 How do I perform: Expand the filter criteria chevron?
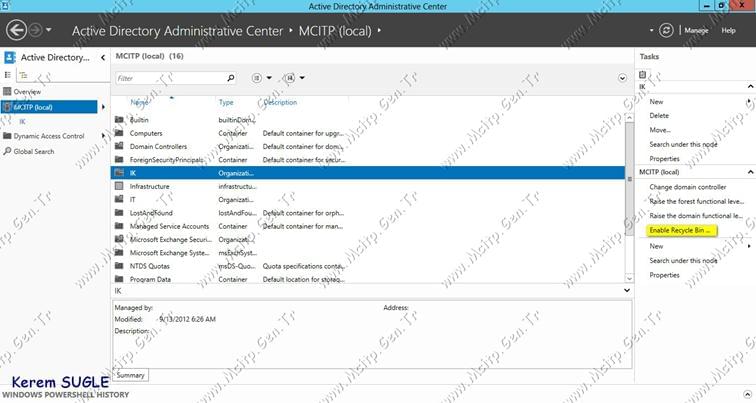622,78
